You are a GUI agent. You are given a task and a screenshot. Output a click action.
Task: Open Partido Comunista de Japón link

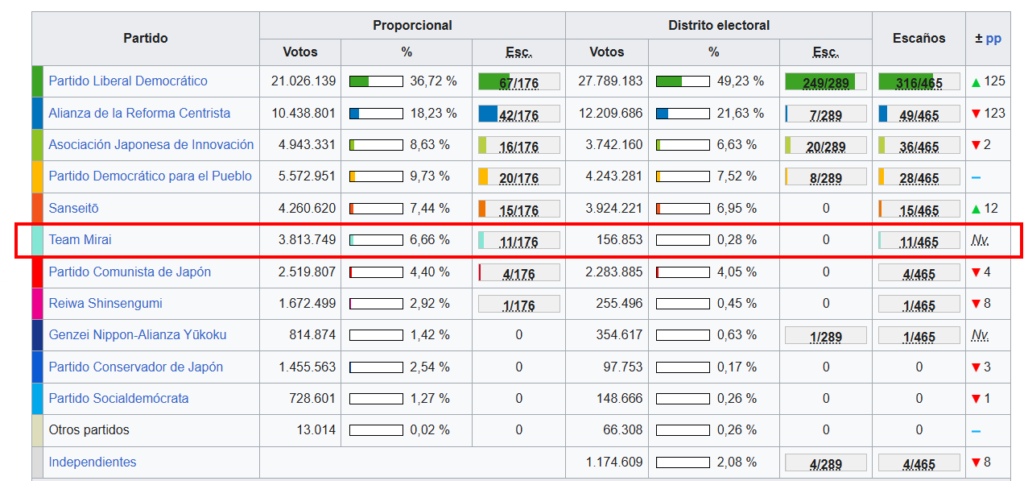point(130,272)
